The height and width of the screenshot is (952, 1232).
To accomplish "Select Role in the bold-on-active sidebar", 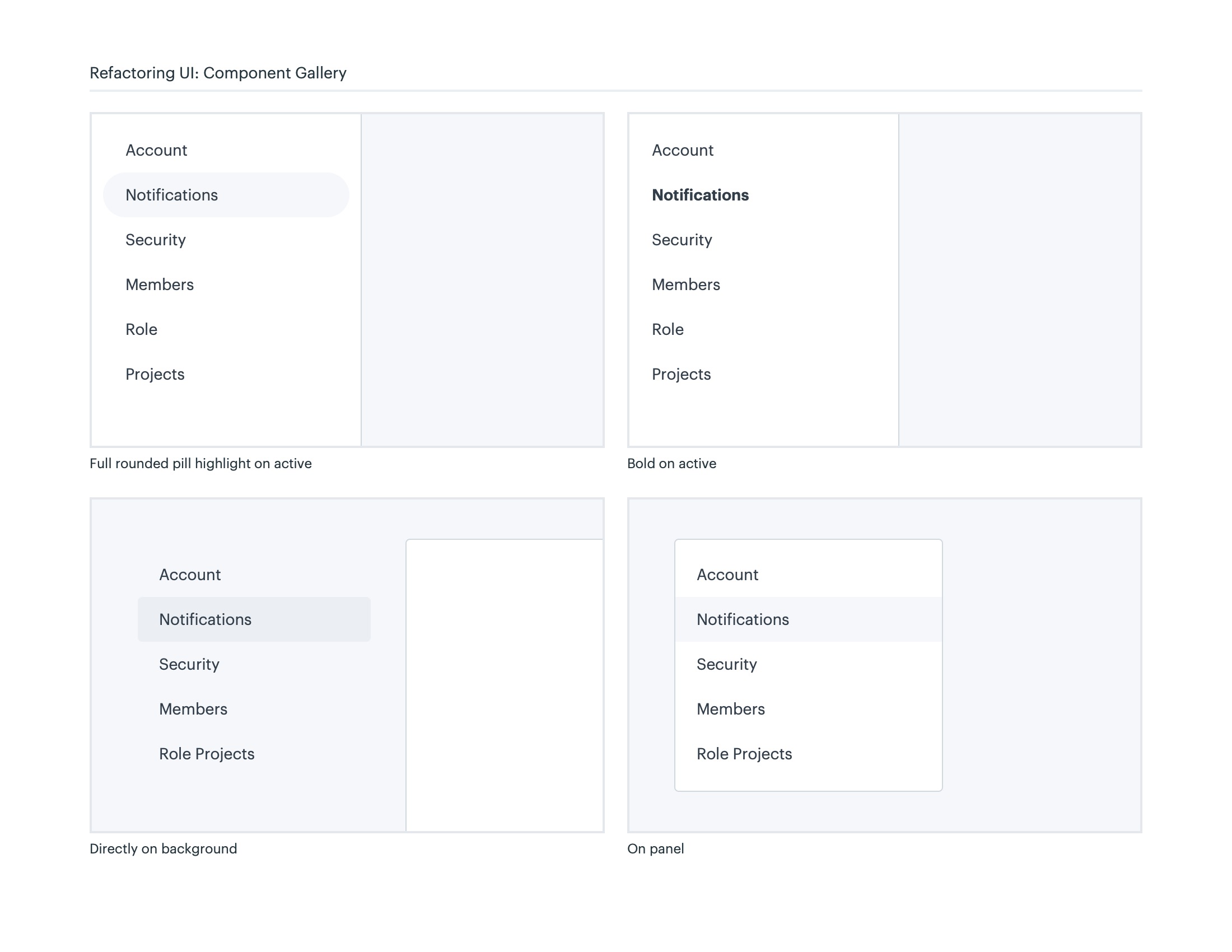I will pos(668,329).
